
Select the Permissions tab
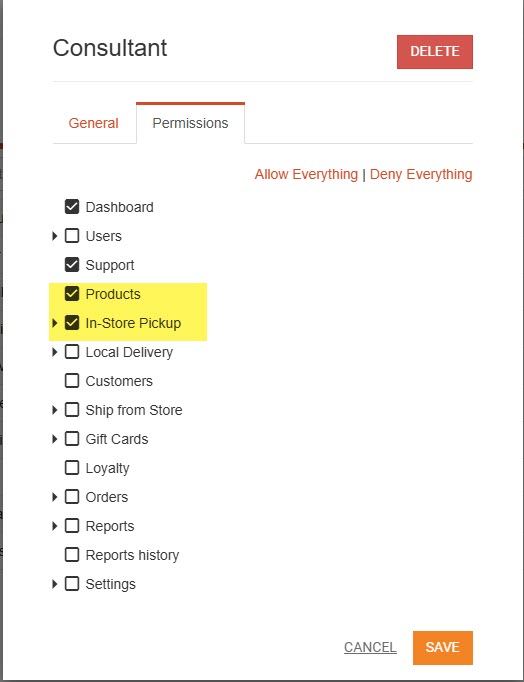[x=190, y=123]
